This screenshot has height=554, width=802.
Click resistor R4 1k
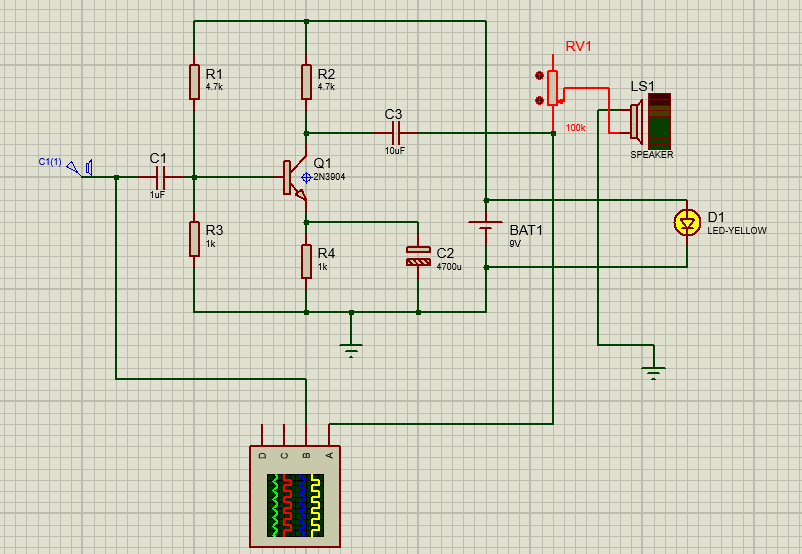click(306, 261)
